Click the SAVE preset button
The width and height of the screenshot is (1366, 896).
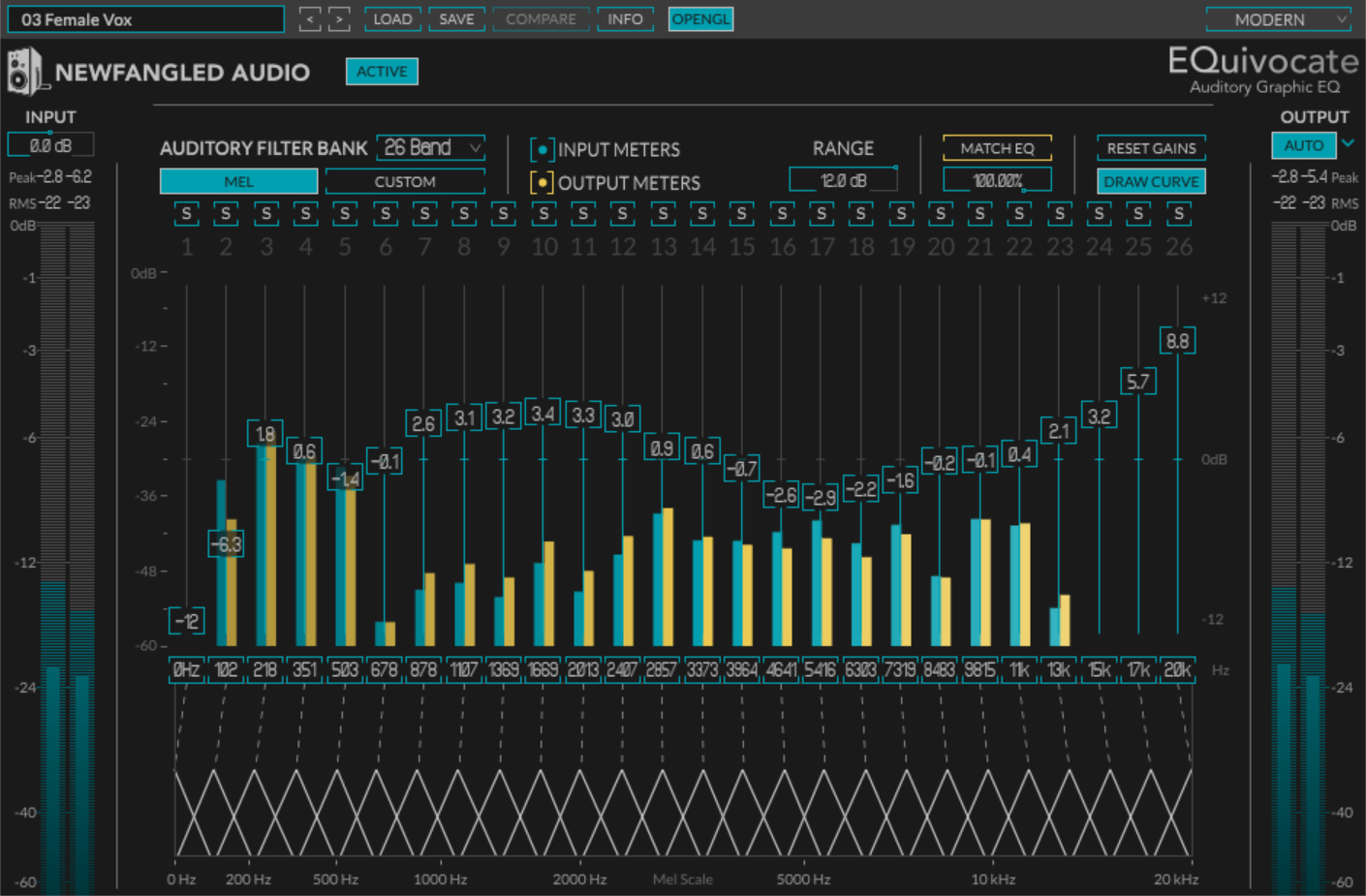[456, 19]
